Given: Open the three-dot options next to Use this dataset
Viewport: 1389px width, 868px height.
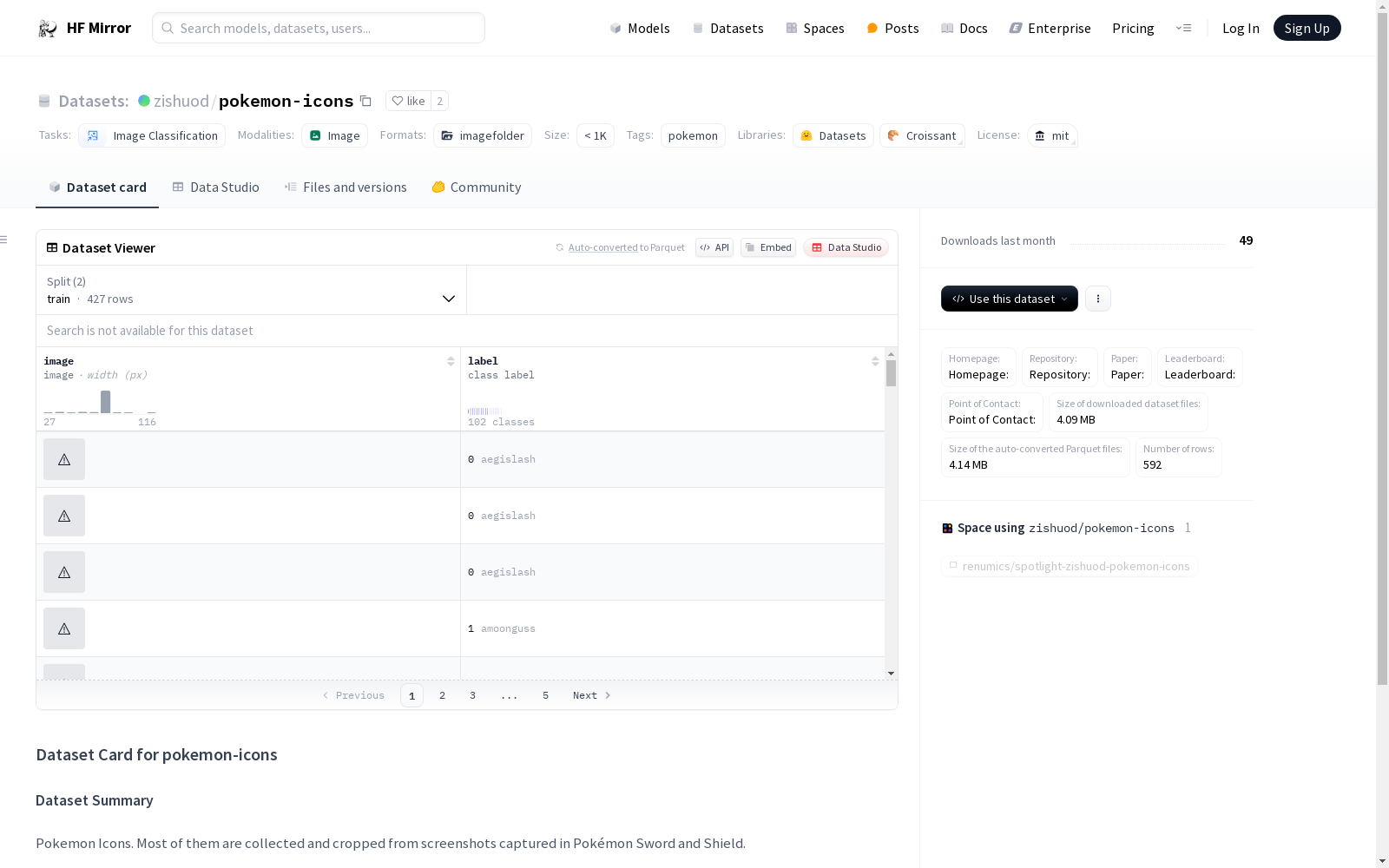Looking at the screenshot, I should (x=1097, y=299).
